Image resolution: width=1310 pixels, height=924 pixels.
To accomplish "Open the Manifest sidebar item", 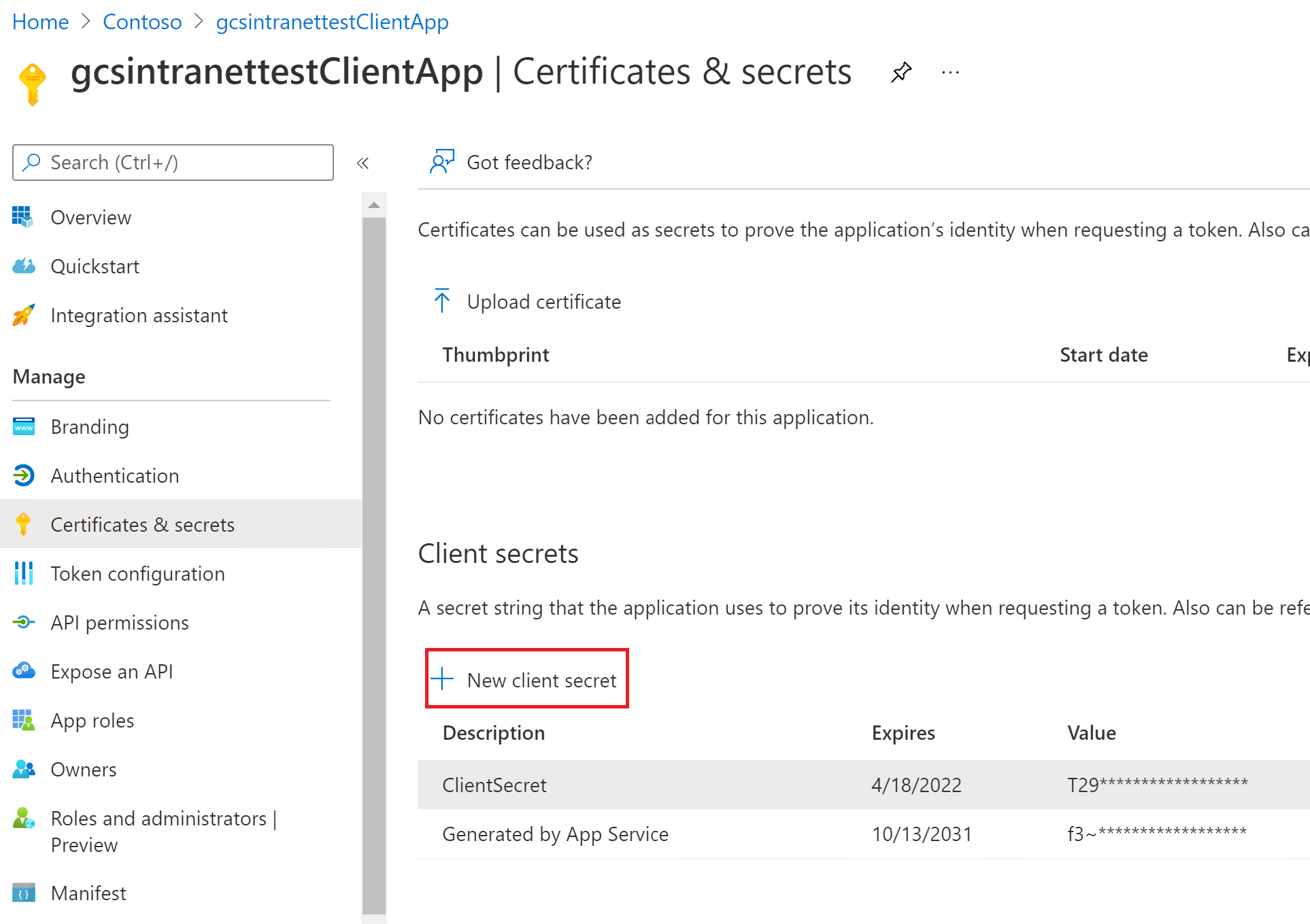I will tap(88, 893).
